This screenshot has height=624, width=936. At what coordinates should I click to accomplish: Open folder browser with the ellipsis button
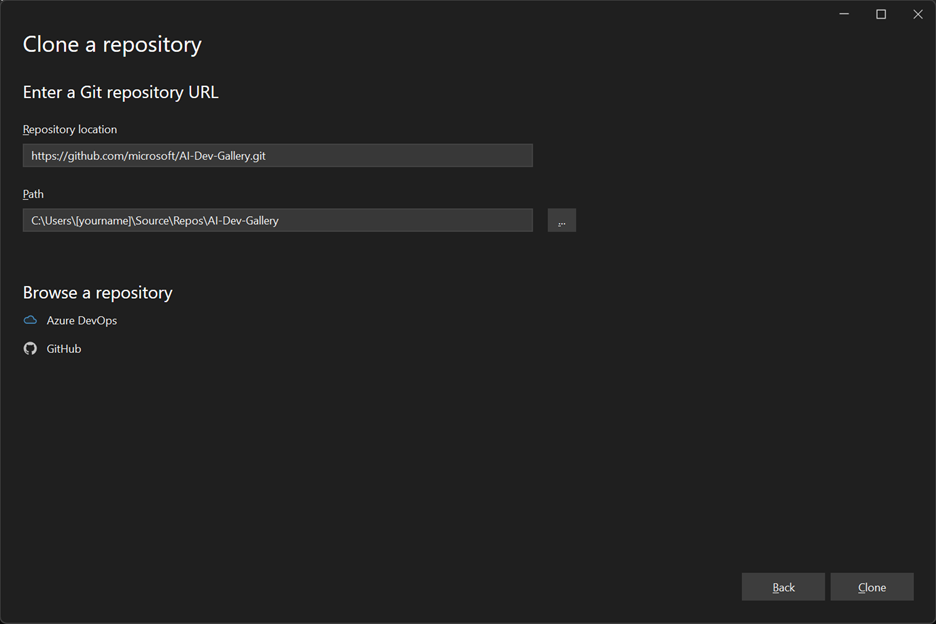pyautogui.click(x=562, y=220)
